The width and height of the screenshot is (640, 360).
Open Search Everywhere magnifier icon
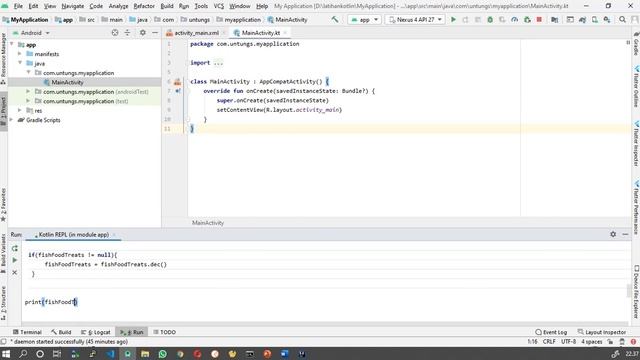point(622,20)
